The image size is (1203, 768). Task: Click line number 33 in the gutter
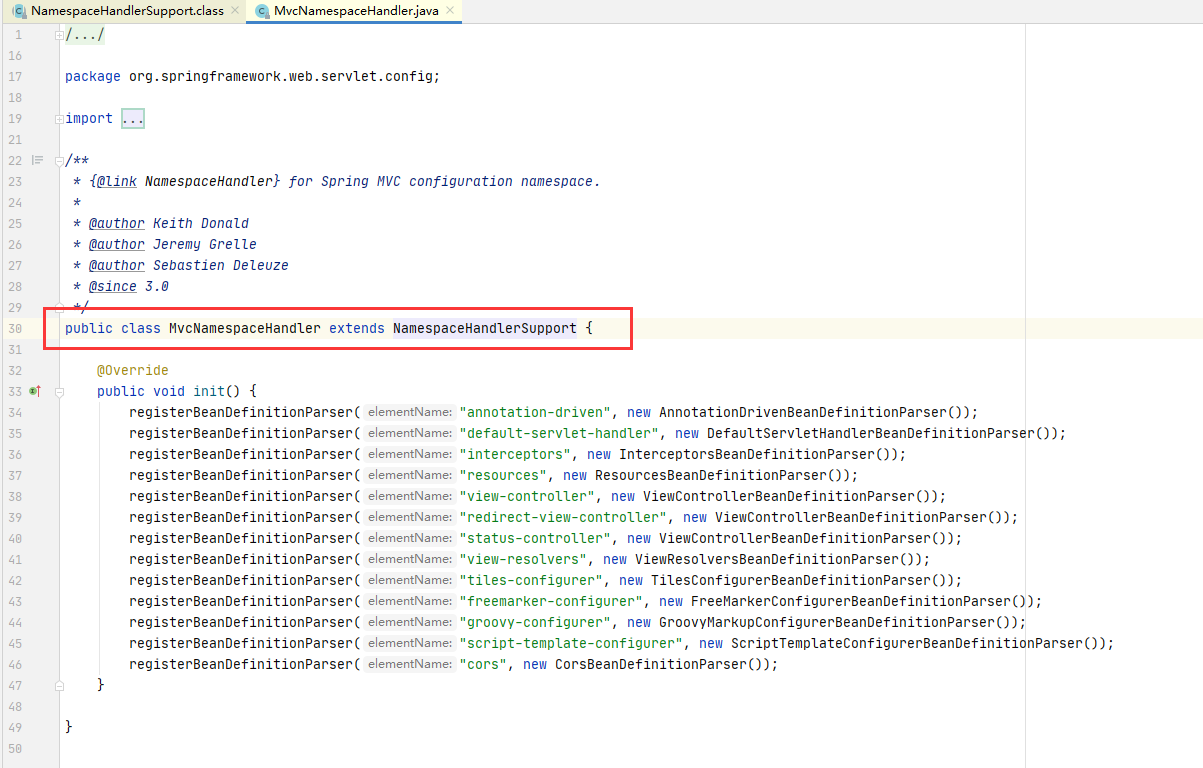pos(15,392)
